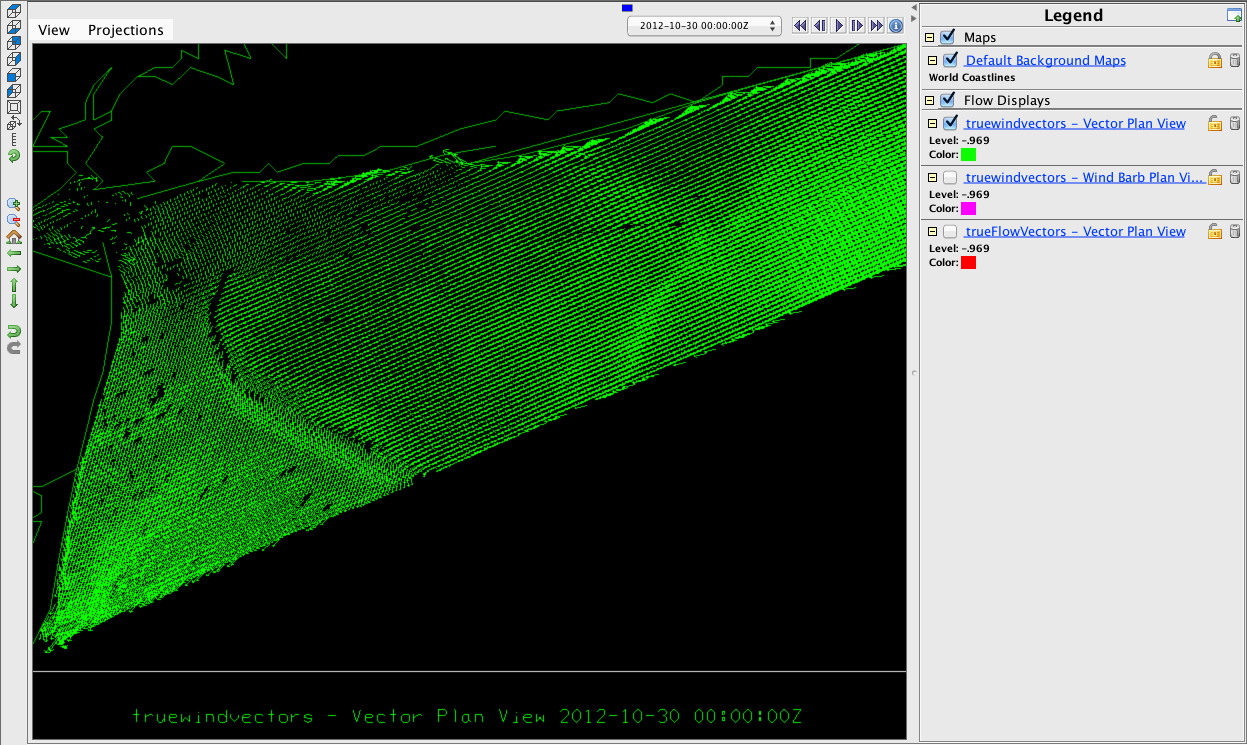Click the zoom out magnifier icon
The height and width of the screenshot is (745, 1247).
point(14,220)
